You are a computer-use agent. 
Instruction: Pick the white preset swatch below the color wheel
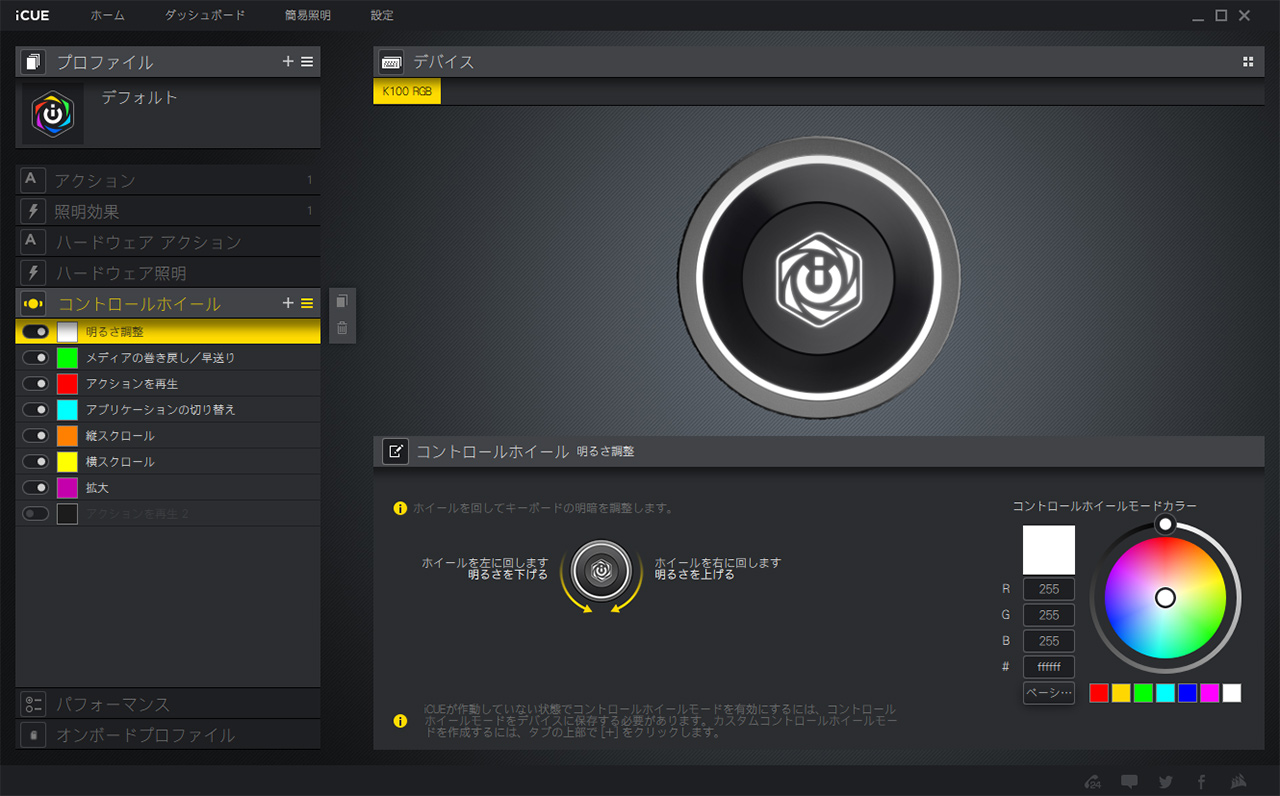coord(1231,693)
